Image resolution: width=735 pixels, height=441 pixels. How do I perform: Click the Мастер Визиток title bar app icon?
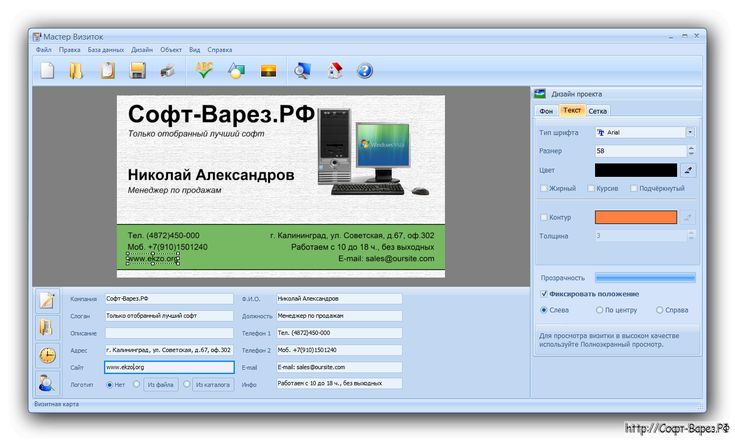point(37,37)
